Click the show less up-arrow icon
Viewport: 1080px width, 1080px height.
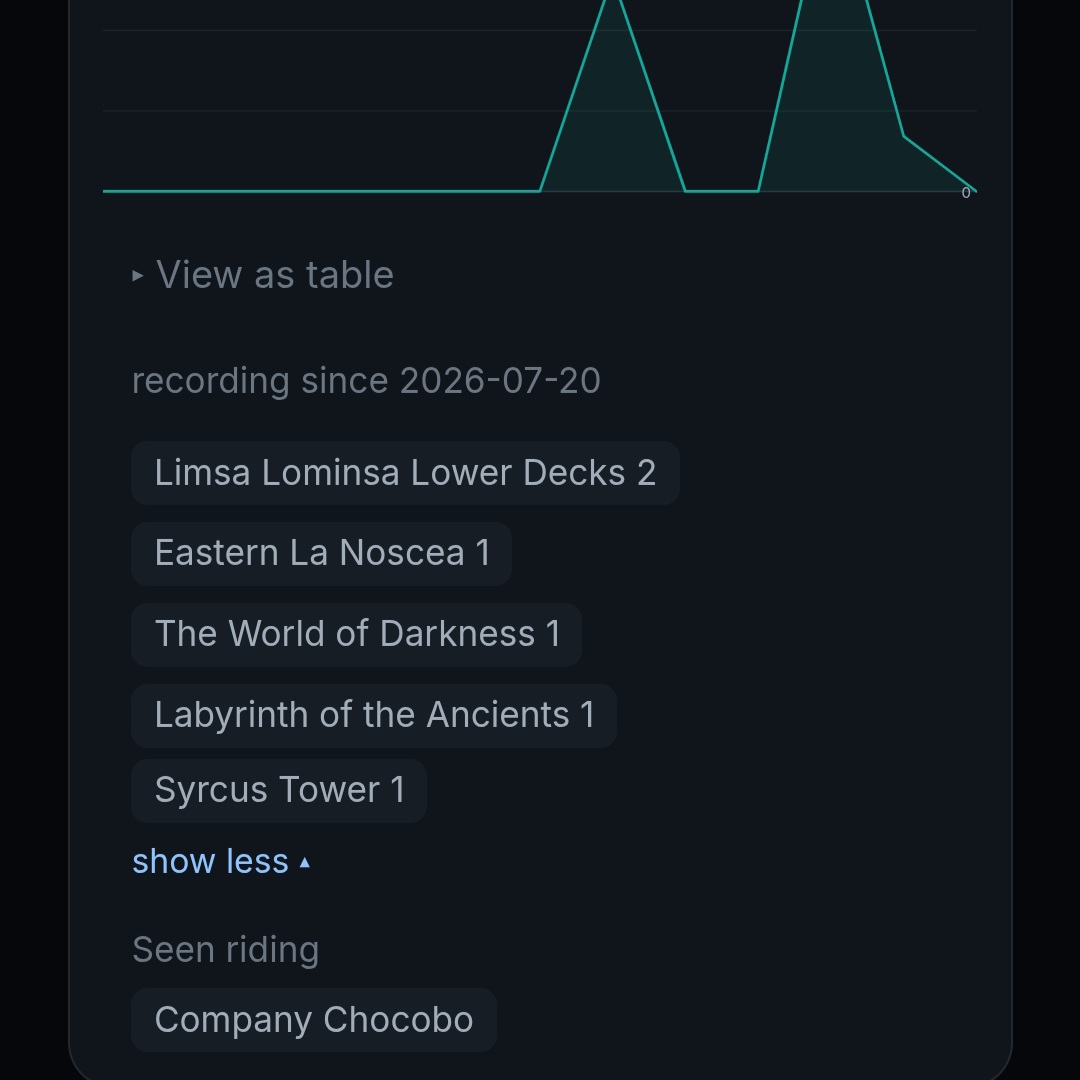pos(304,862)
